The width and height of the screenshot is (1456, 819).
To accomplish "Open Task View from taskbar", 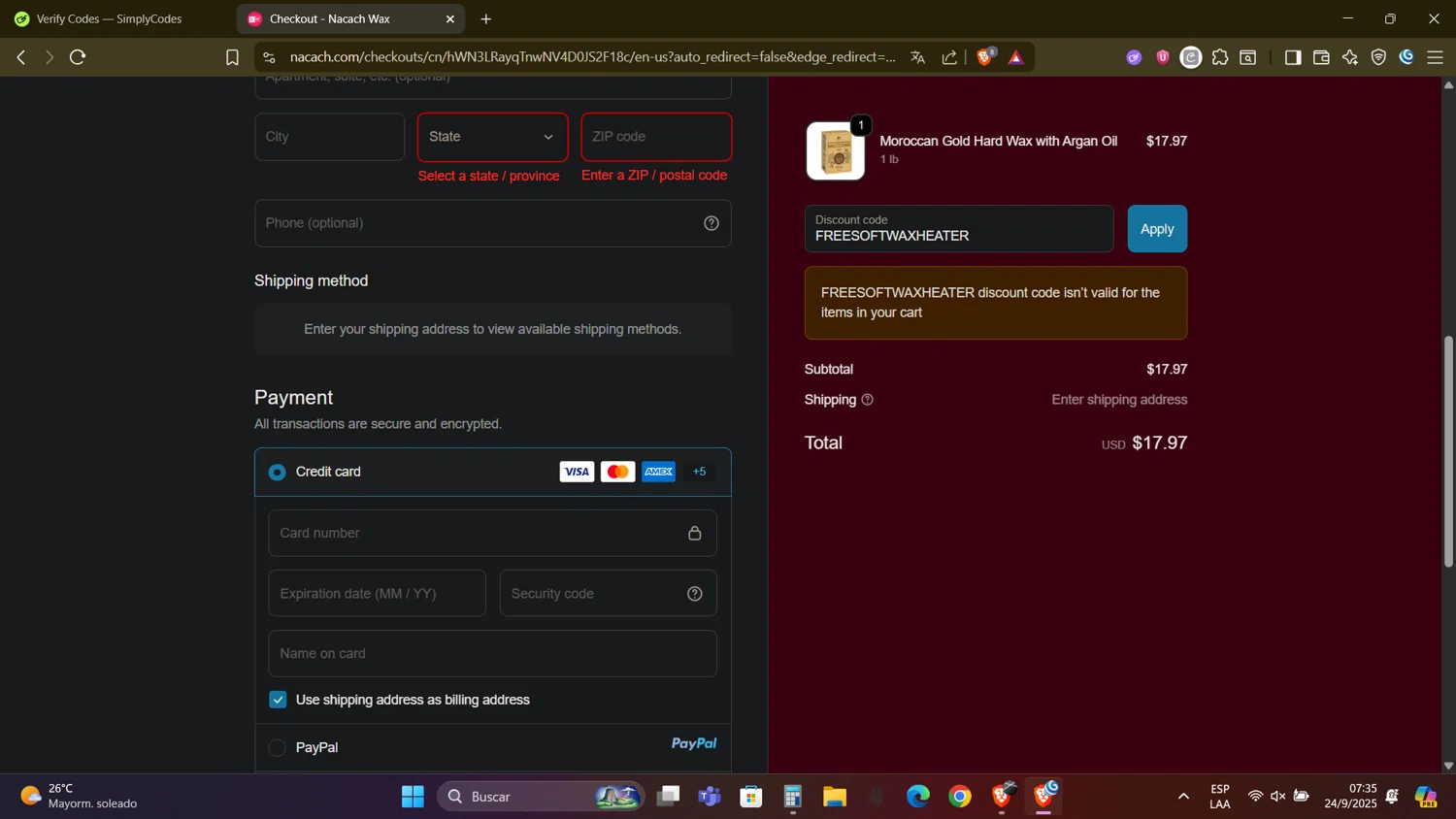I will (668, 797).
